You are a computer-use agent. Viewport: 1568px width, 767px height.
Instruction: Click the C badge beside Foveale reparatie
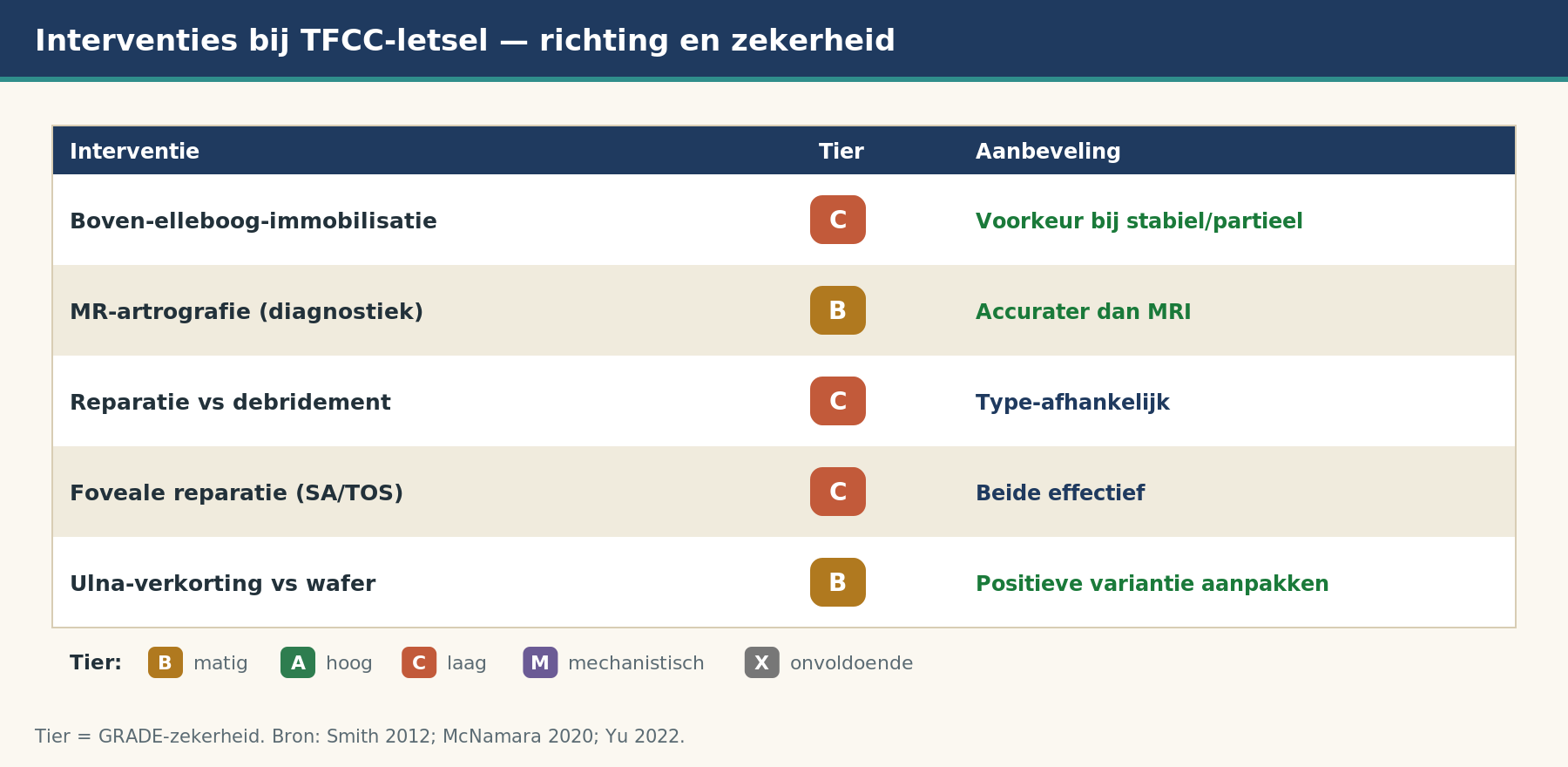[838, 492]
